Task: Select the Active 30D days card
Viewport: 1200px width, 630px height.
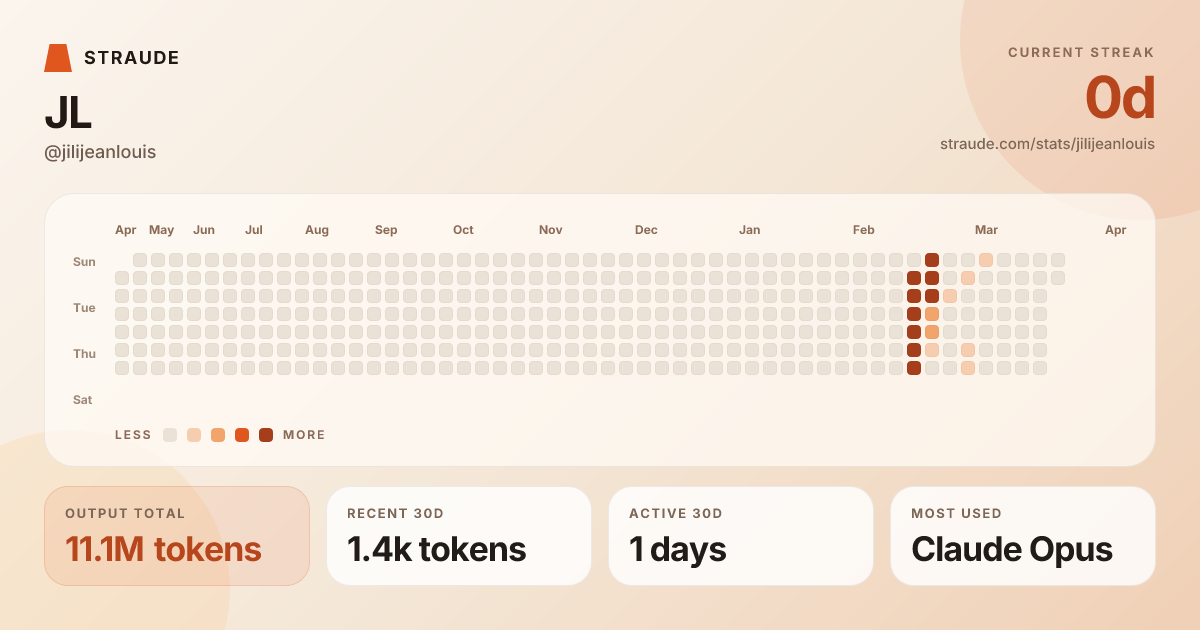Action: [741, 536]
